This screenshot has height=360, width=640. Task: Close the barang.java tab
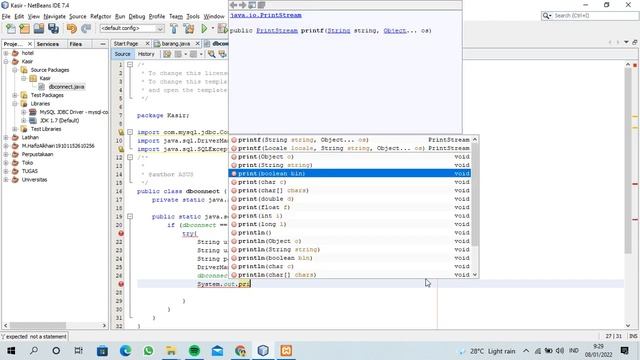pyautogui.click(x=198, y=43)
